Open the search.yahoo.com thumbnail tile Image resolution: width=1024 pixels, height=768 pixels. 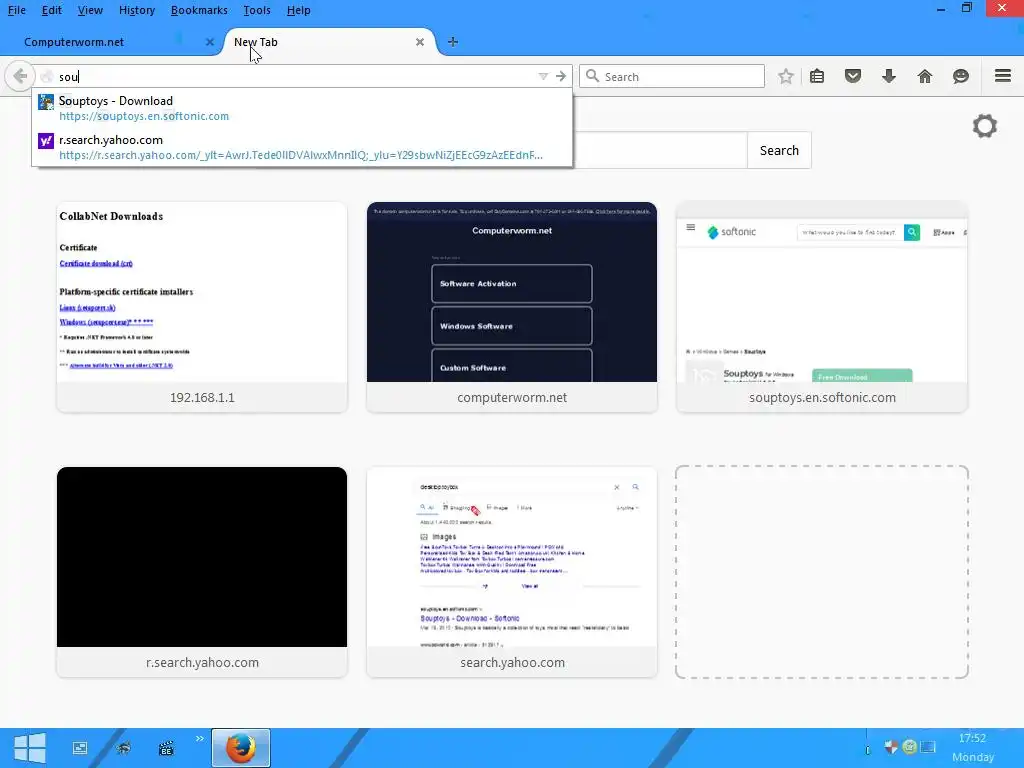[x=512, y=572]
